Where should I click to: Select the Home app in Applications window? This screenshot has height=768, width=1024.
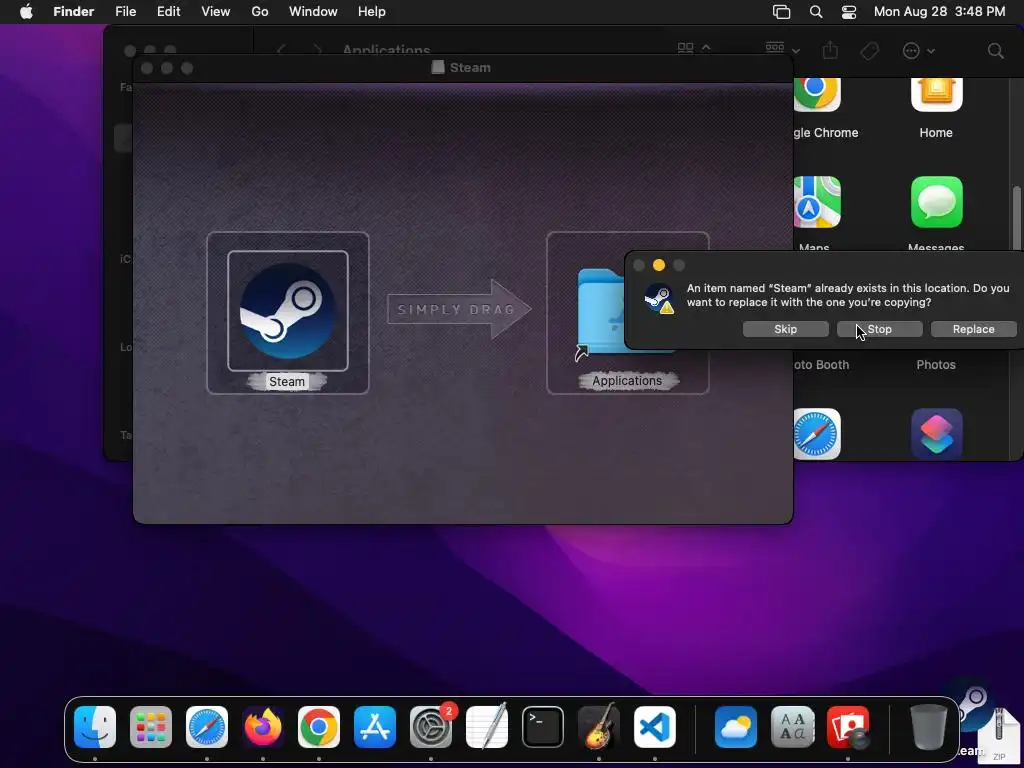936,95
